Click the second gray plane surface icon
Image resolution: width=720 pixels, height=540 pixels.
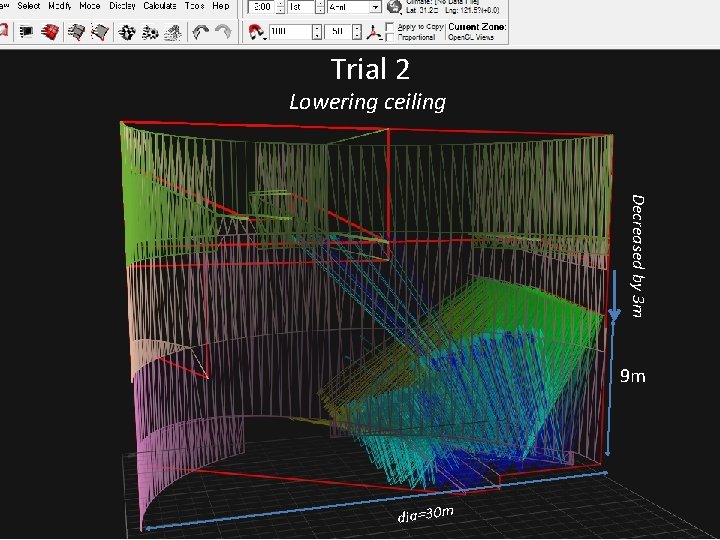click(x=100, y=32)
